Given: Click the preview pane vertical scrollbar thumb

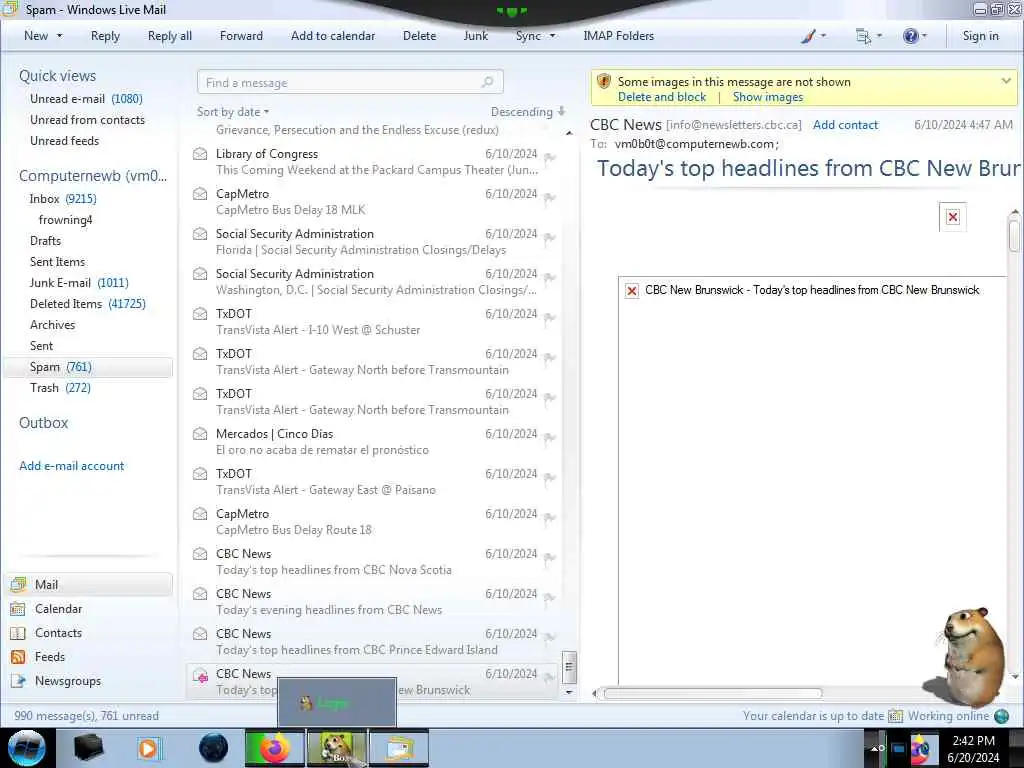Looking at the screenshot, I should (1014, 235).
